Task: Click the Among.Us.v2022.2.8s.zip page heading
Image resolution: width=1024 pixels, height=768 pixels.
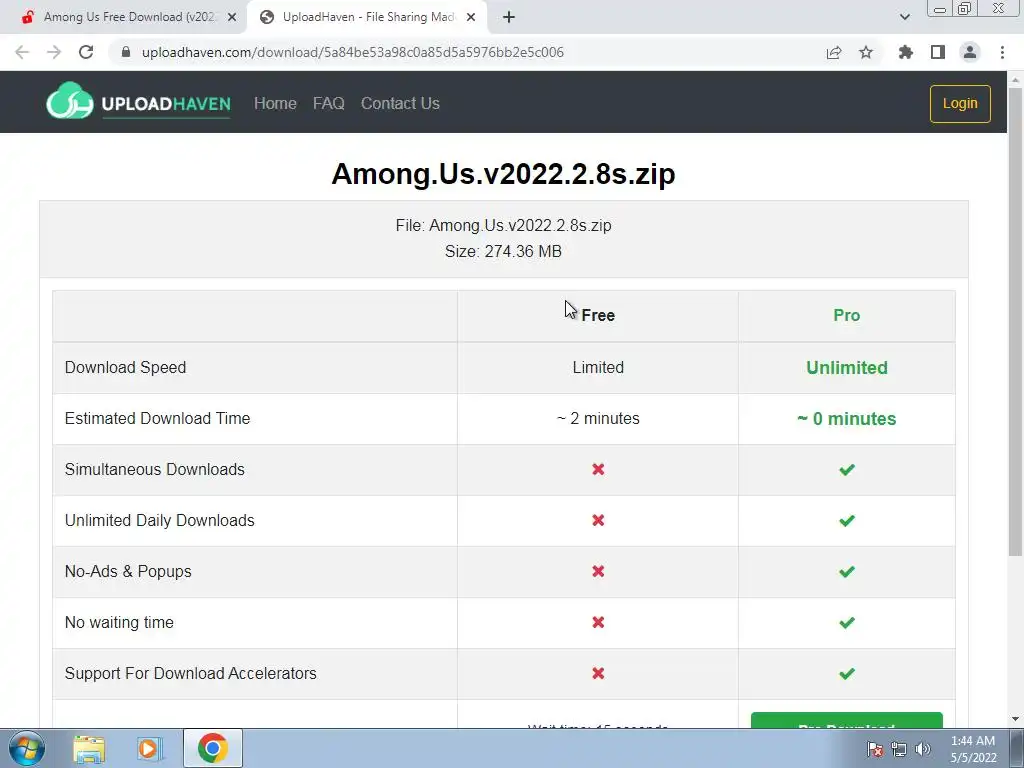Action: (503, 174)
